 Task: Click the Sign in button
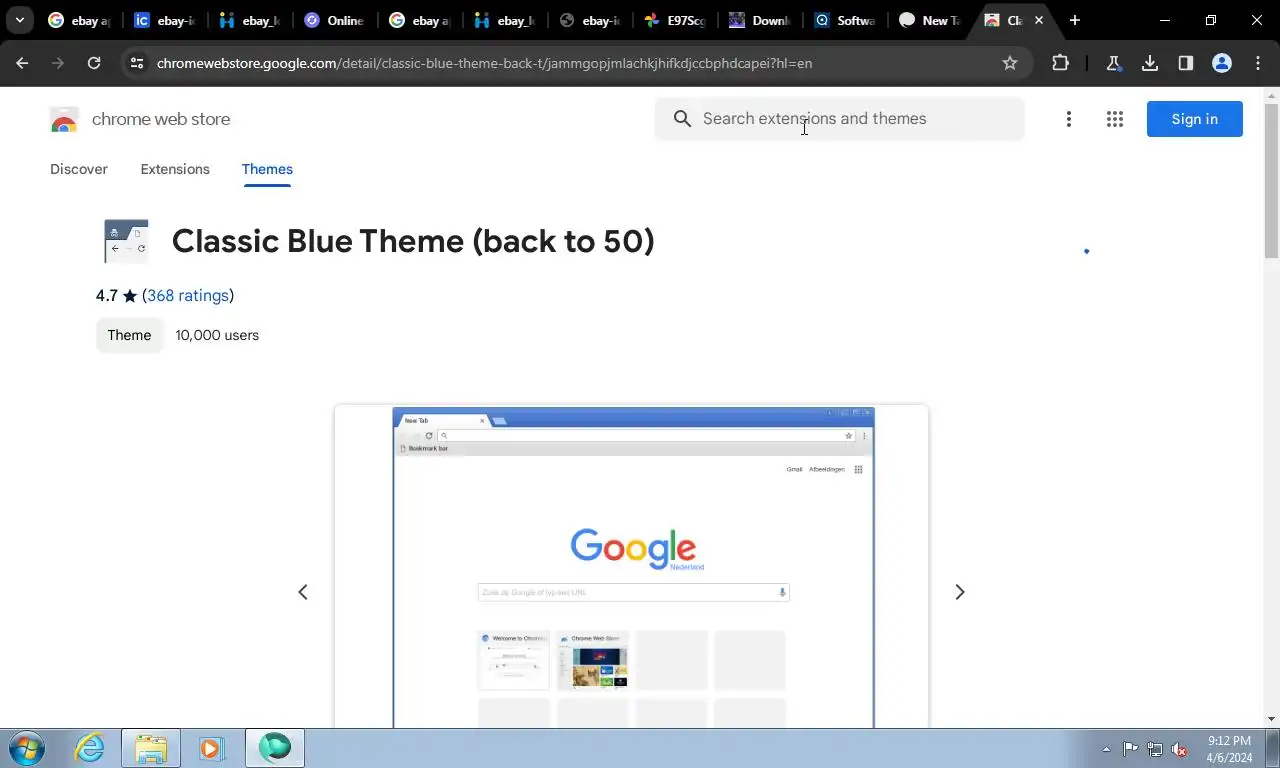tap(1195, 119)
